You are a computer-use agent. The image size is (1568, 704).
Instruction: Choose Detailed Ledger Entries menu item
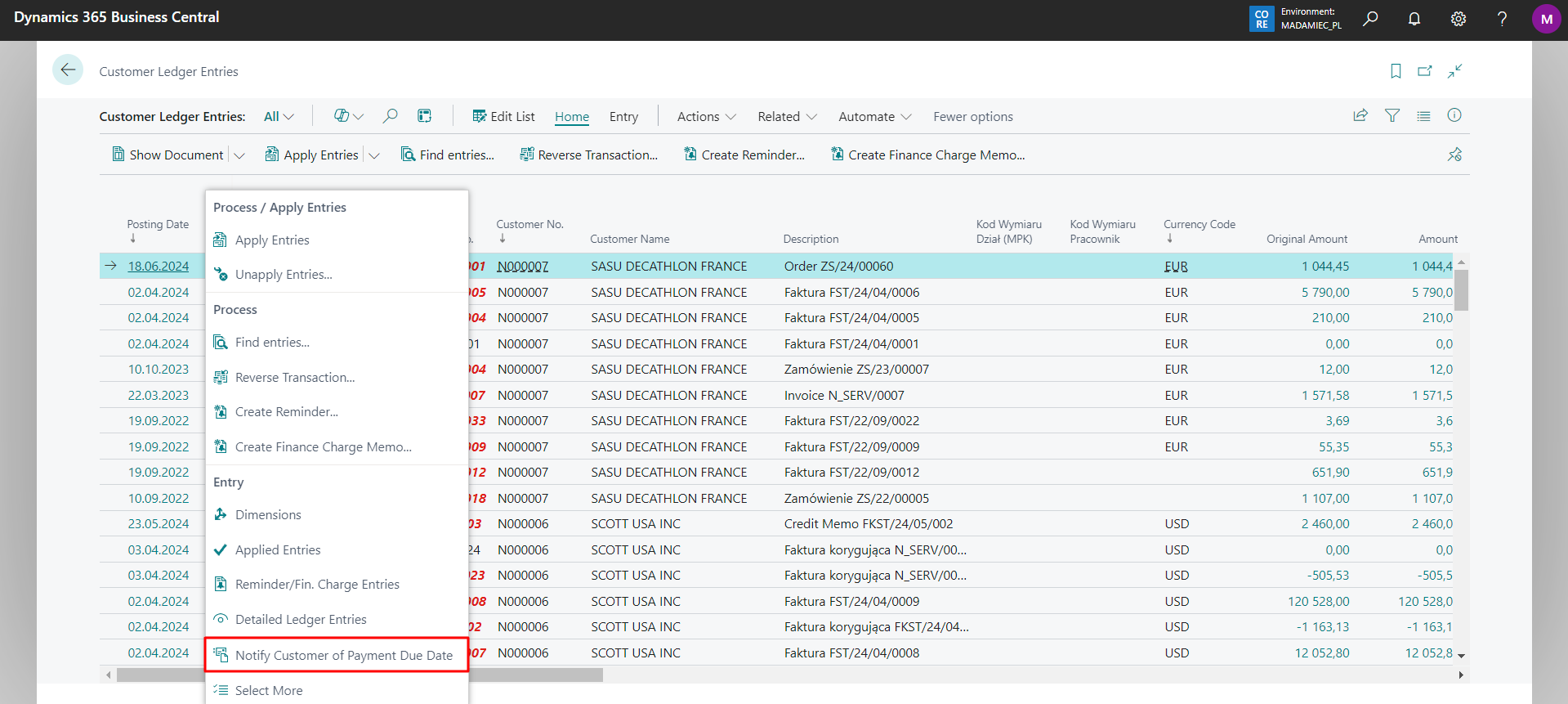(301, 620)
